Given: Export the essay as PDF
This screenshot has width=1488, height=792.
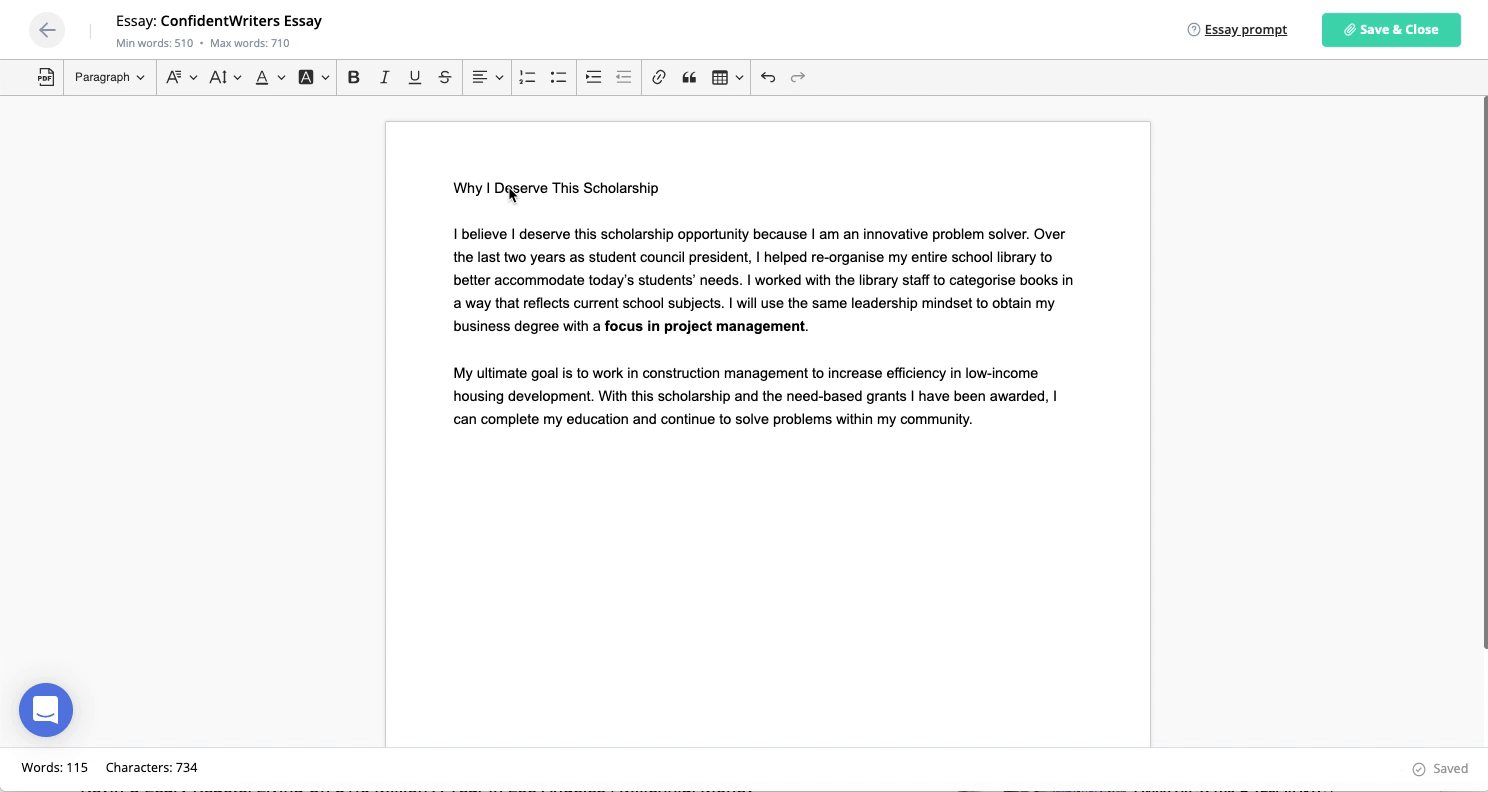Looking at the screenshot, I should coord(46,77).
